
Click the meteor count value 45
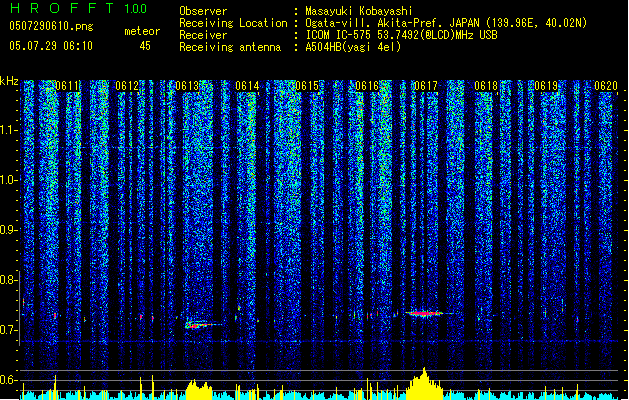pos(145,46)
